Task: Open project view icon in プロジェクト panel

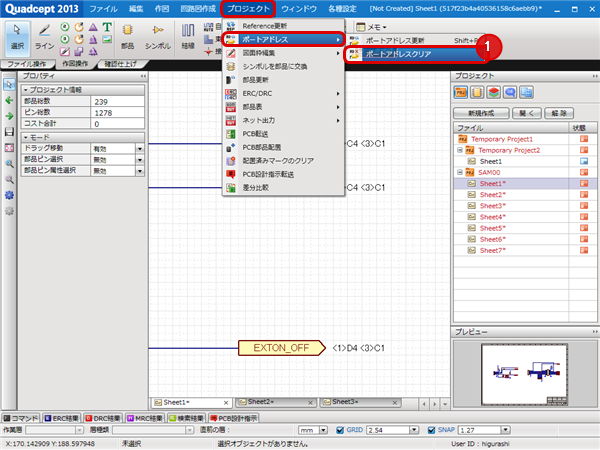Action: pyautogui.click(x=461, y=92)
